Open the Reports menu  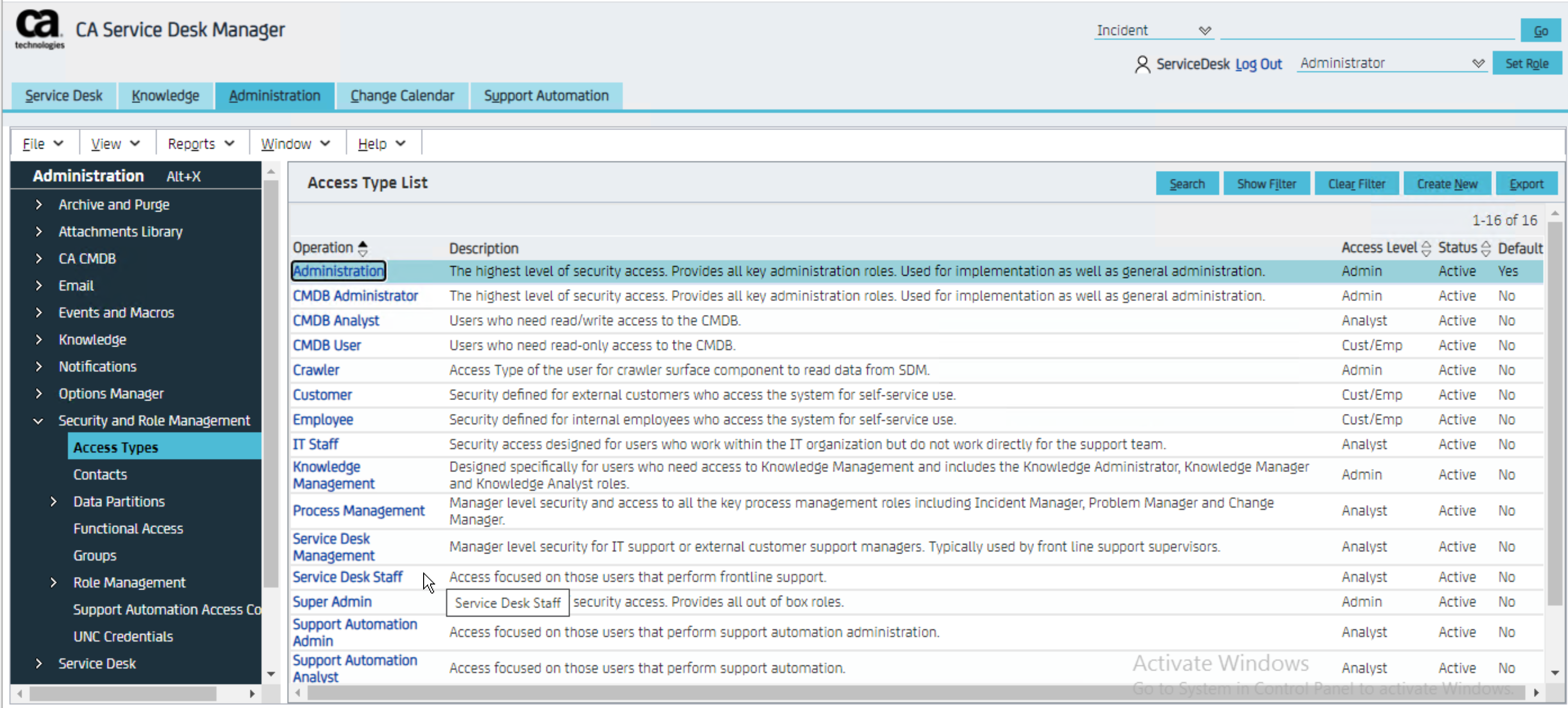coord(201,144)
